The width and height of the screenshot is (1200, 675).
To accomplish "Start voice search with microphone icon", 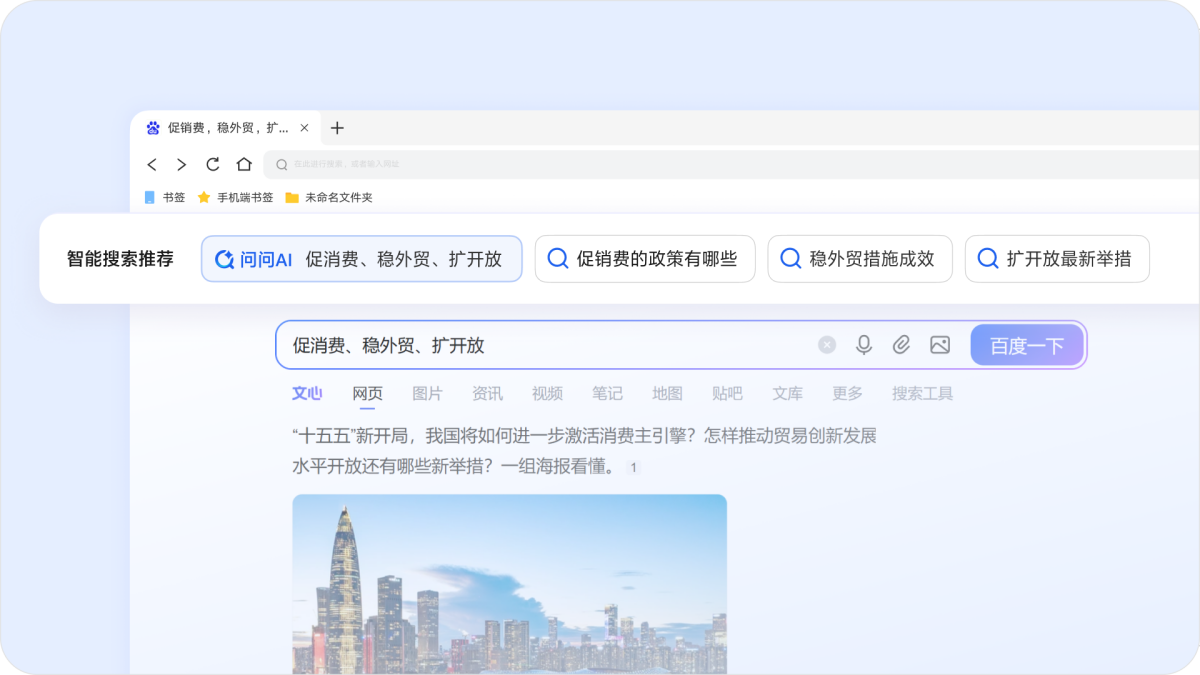I will 864,345.
